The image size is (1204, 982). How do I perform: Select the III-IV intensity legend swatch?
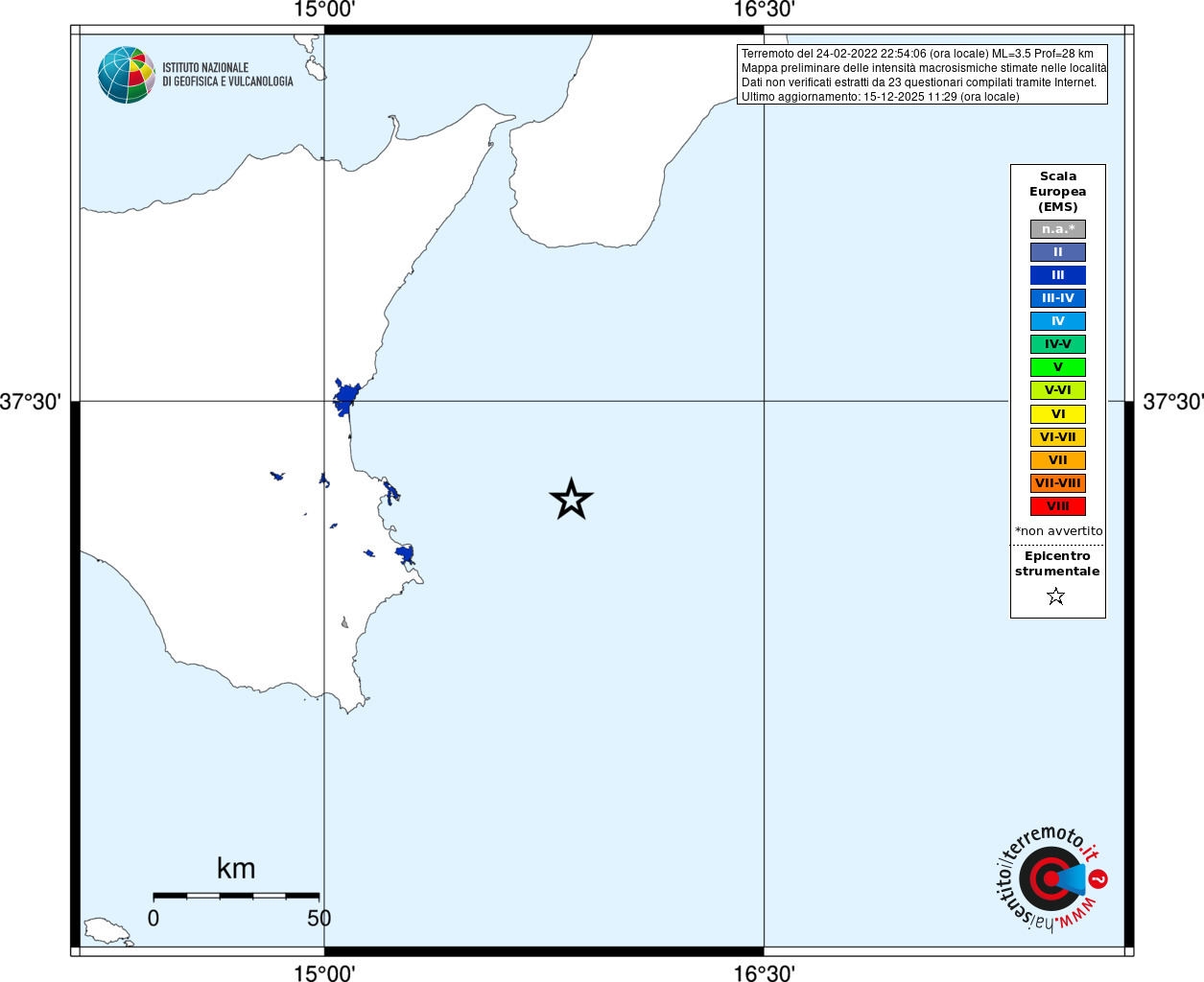tap(1058, 298)
